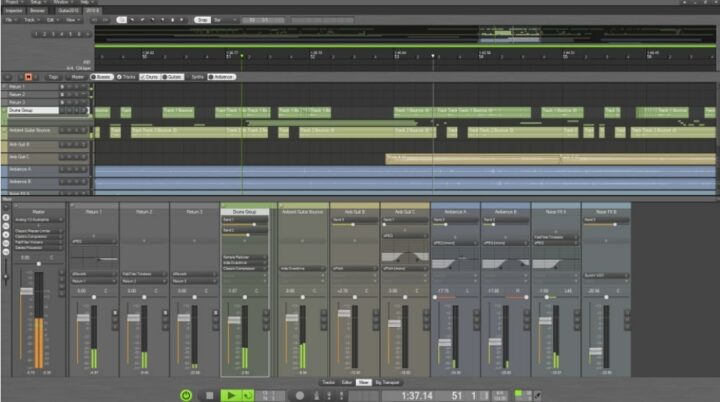Open the Project menu

point(12,3)
